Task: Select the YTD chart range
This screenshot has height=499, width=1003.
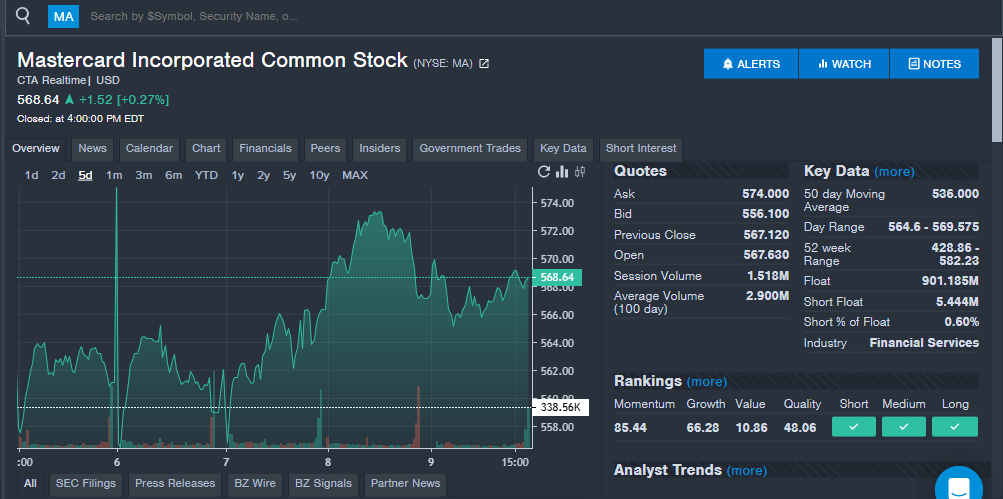Action: [206, 175]
